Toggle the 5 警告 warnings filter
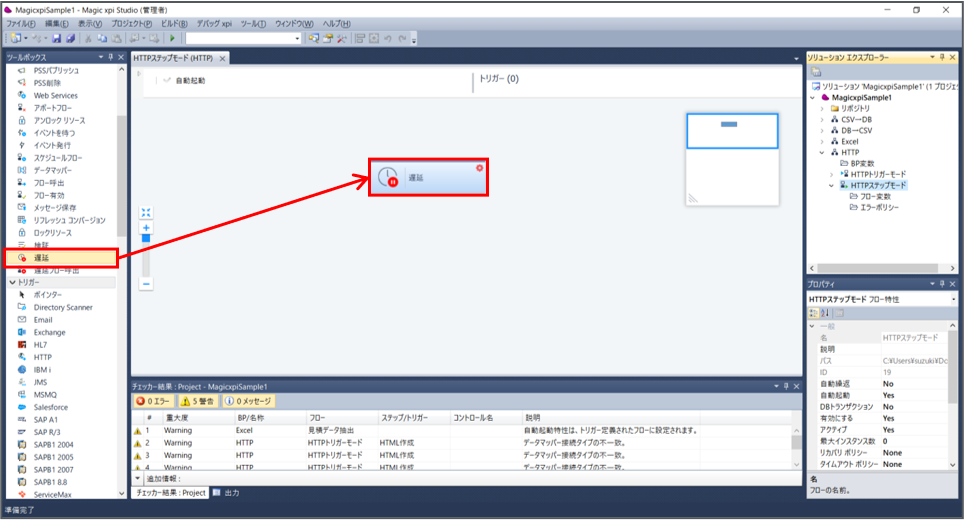This screenshot has height=520, width=964. pyautogui.click(x=204, y=401)
